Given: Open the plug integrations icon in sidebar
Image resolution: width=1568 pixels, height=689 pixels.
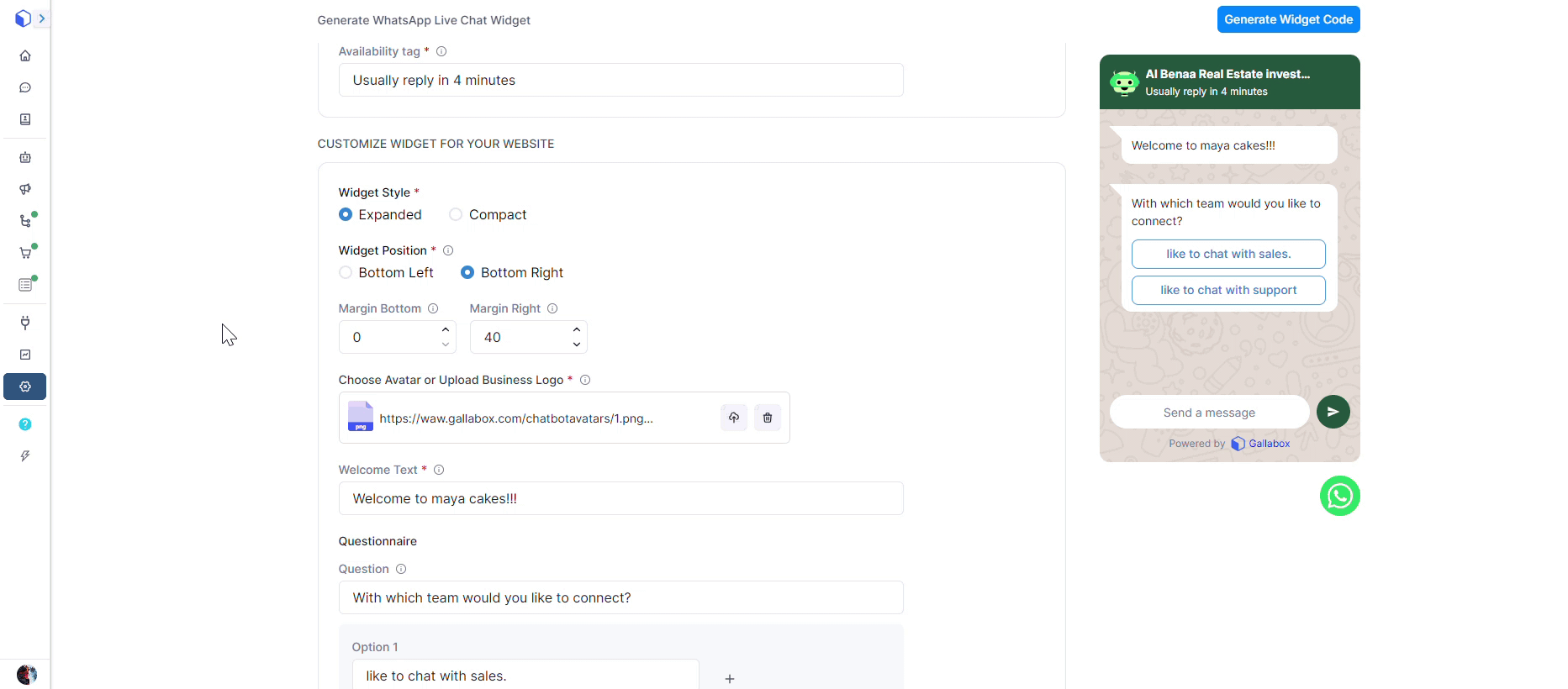Looking at the screenshot, I should (x=25, y=323).
